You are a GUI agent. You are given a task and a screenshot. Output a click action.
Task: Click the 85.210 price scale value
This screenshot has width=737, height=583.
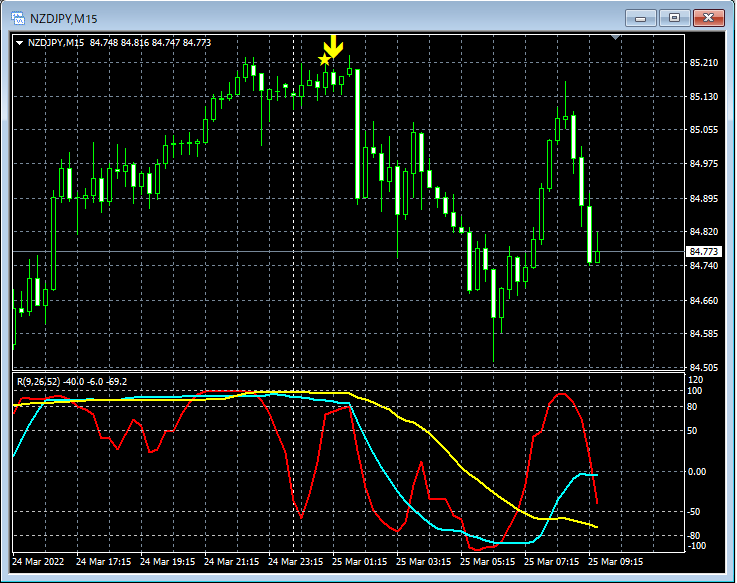click(704, 63)
